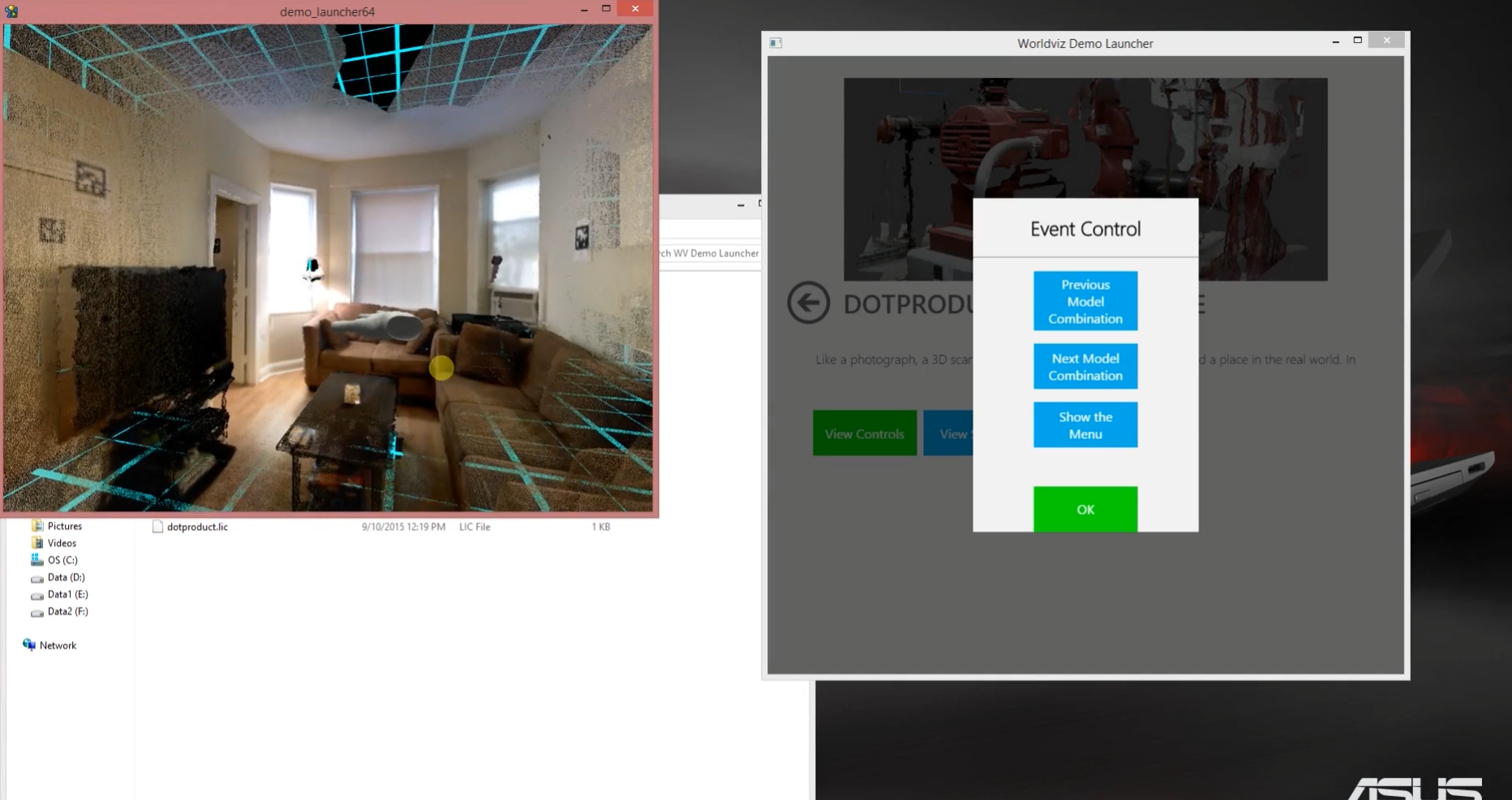This screenshot has width=1512, height=800.
Task: Select the dotproduct.lic file
Action: [197, 527]
